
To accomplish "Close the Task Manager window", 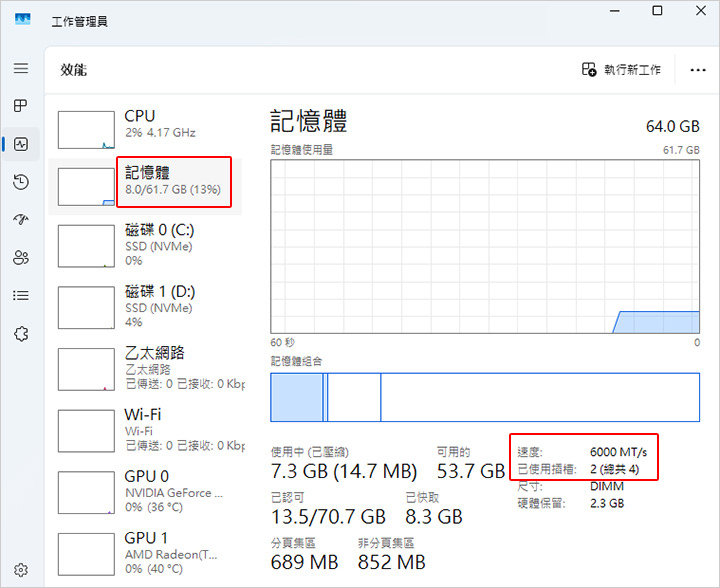I will pos(701,11).
